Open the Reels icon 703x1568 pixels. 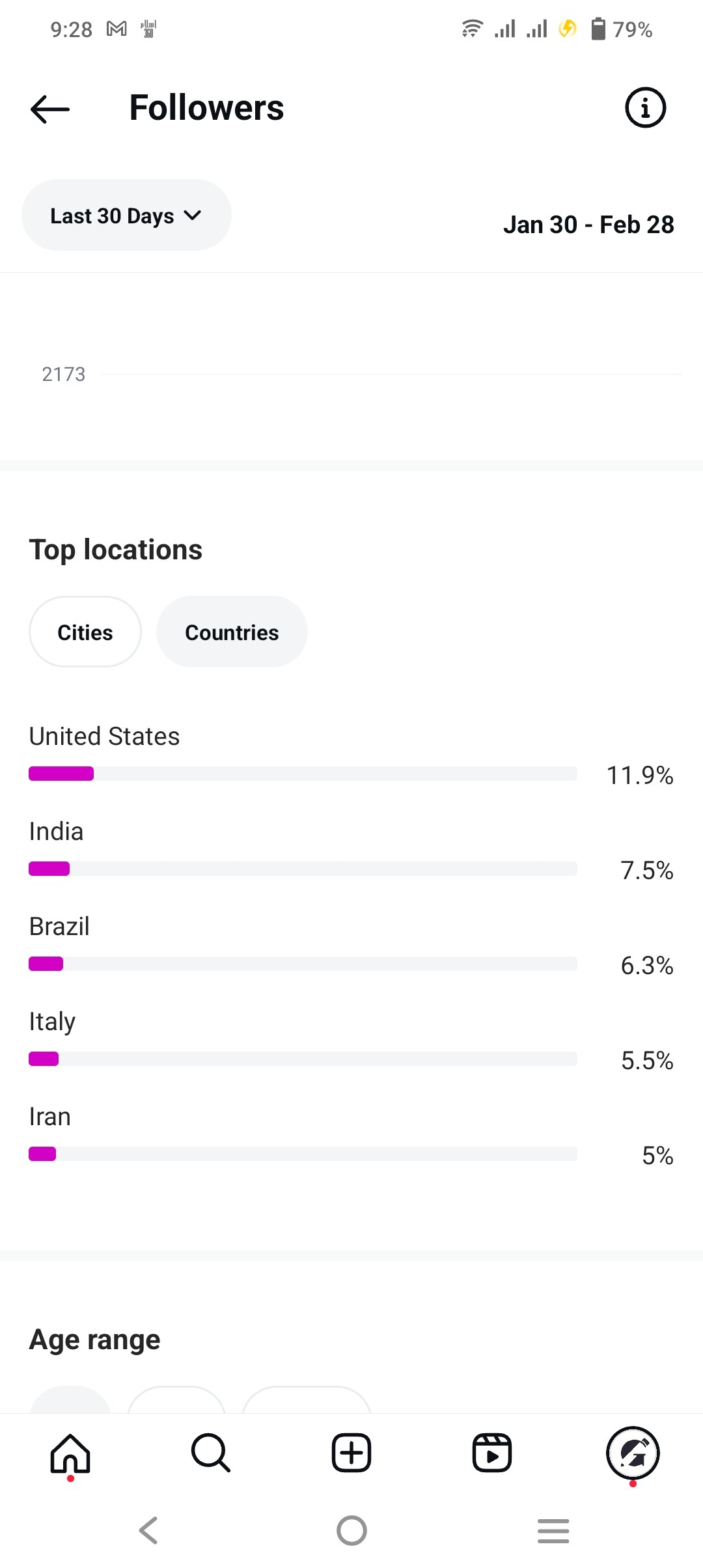(x=492, y=1453)
